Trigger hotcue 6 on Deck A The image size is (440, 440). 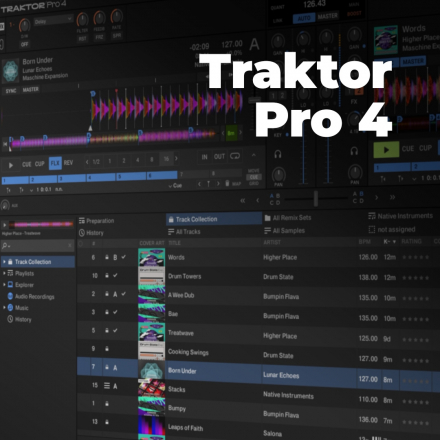[162, 175]
